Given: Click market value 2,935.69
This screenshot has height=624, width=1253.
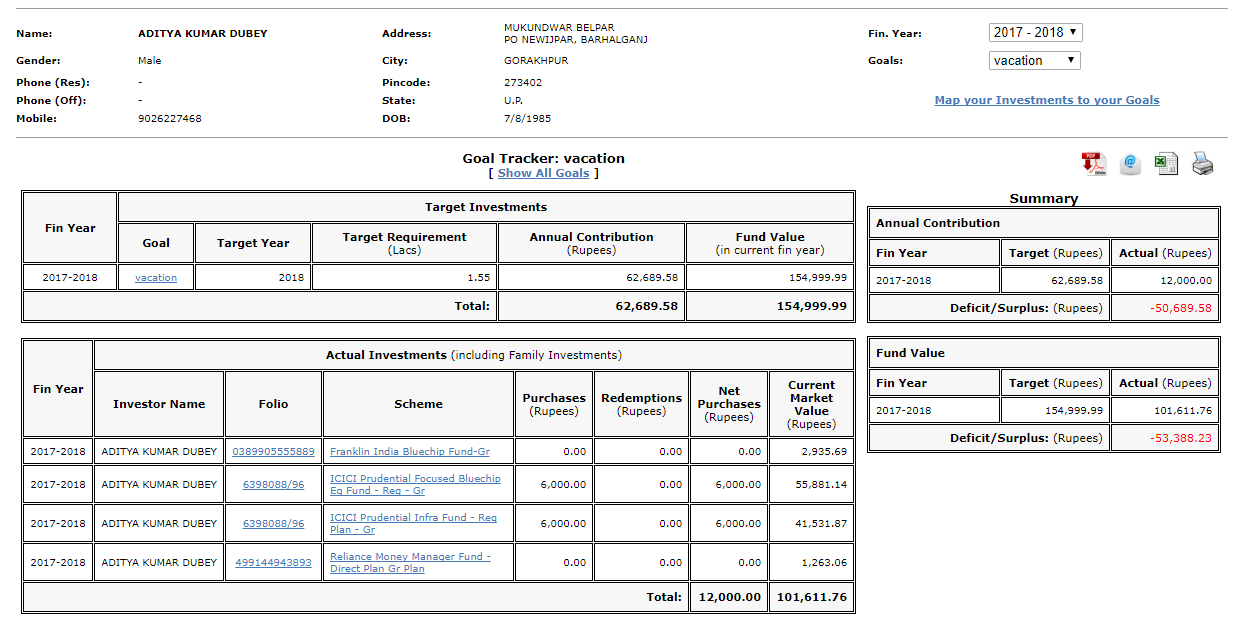Looking at the screenshot, I should pos(824,452).
